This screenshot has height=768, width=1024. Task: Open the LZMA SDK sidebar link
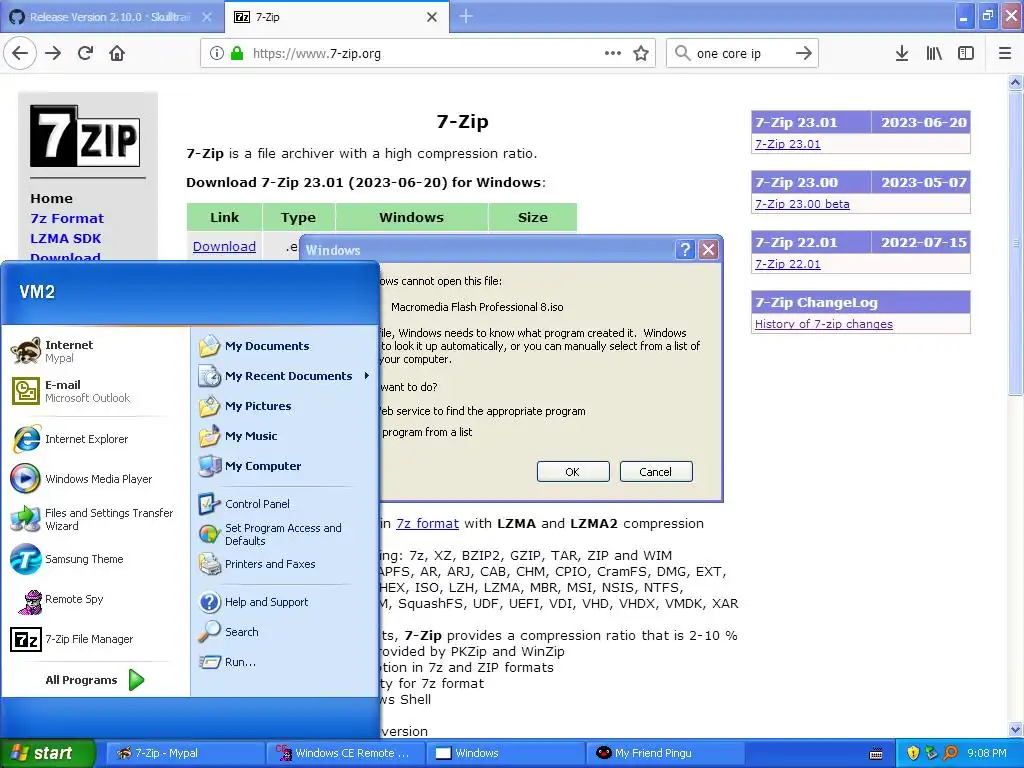(65, 238)
